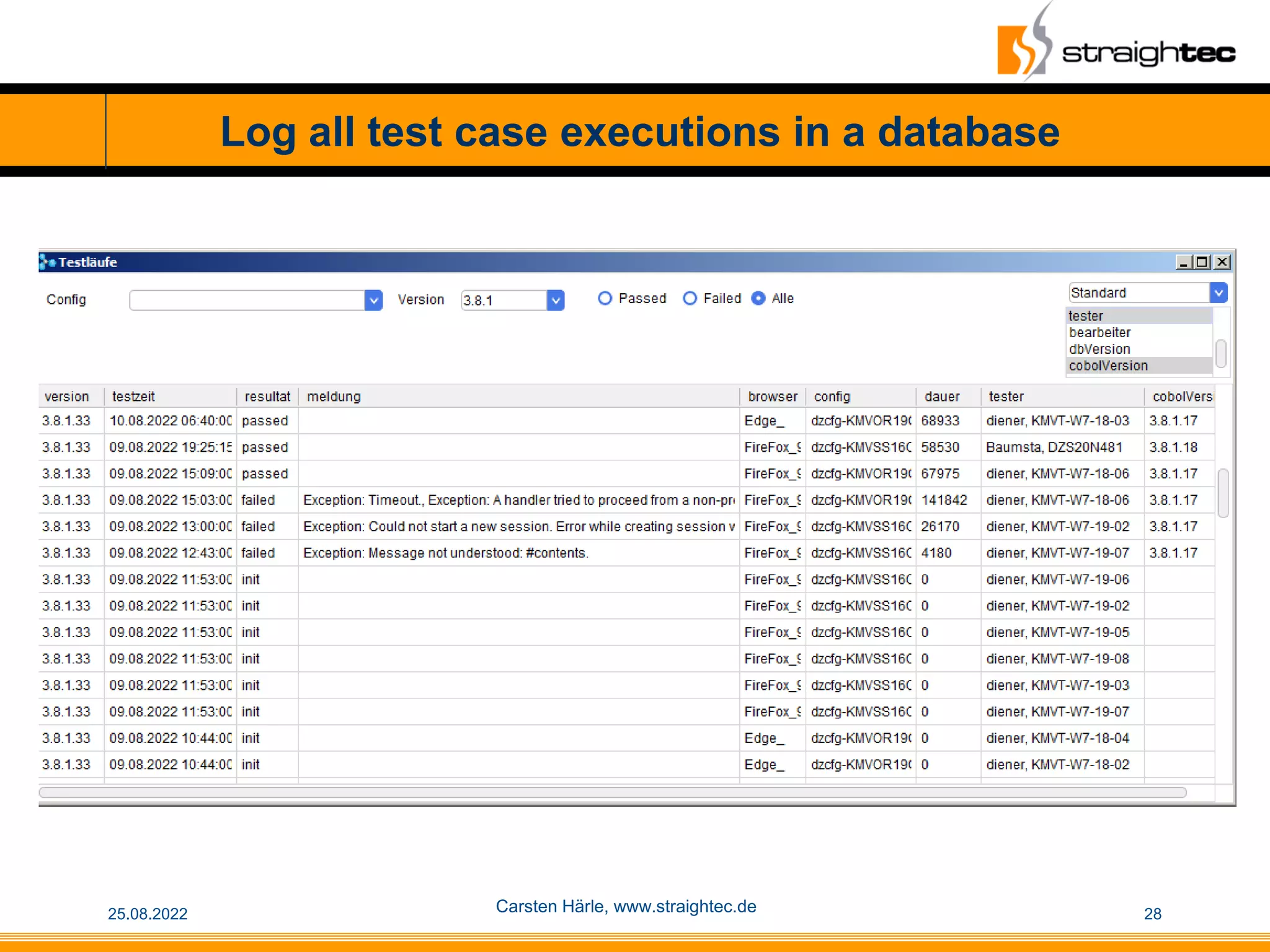Close the Testläufe window
1270x952 pixels.
tap(1222, 262)
